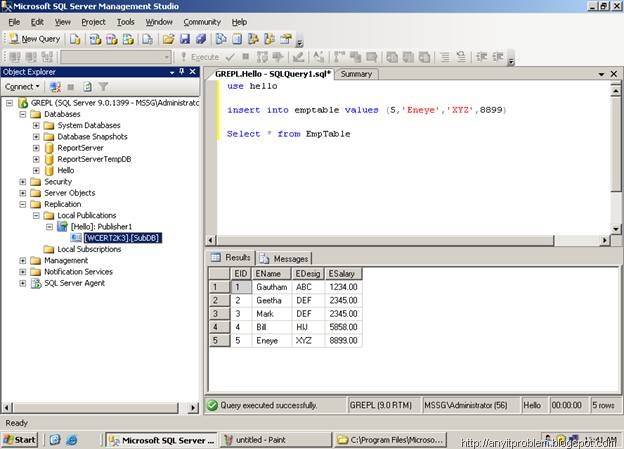The height and width of the screenshot is (449, 624).
Task: Click the Windows Start button
Action: (20, 440)
